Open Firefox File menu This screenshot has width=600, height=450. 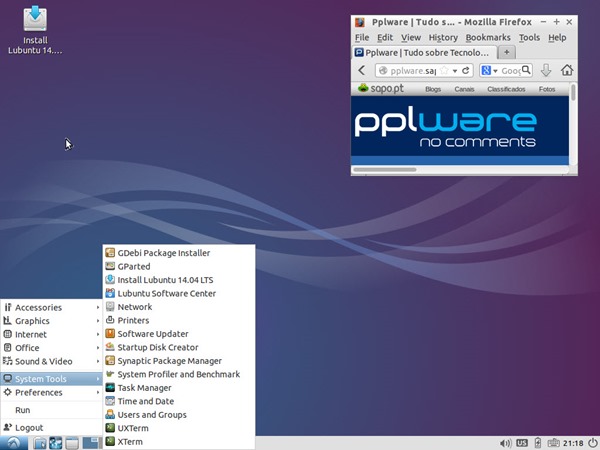pyautogui.click(x=362, y=38)
